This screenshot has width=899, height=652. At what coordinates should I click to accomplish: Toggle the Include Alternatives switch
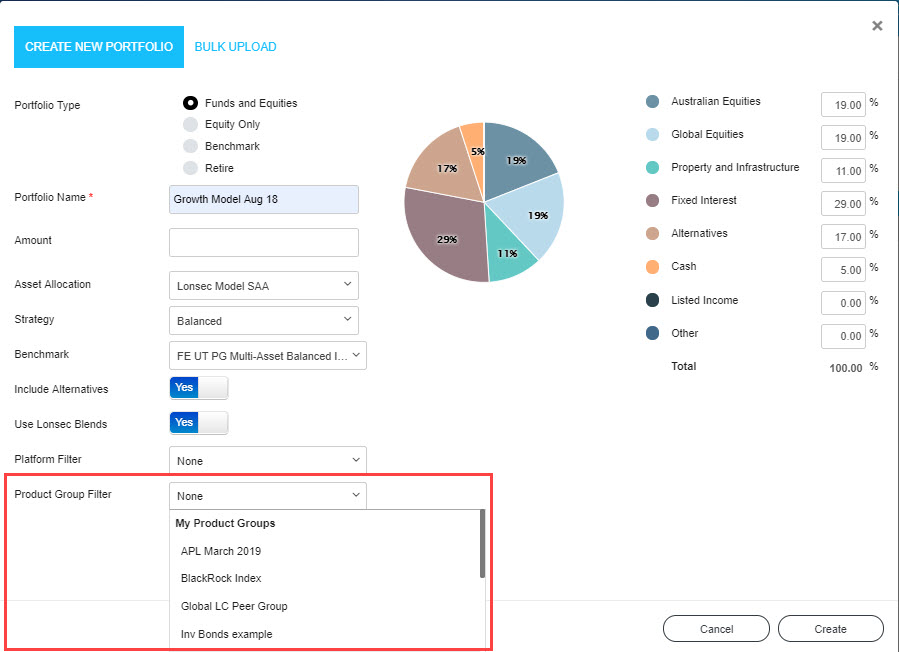tap(199, 388)
